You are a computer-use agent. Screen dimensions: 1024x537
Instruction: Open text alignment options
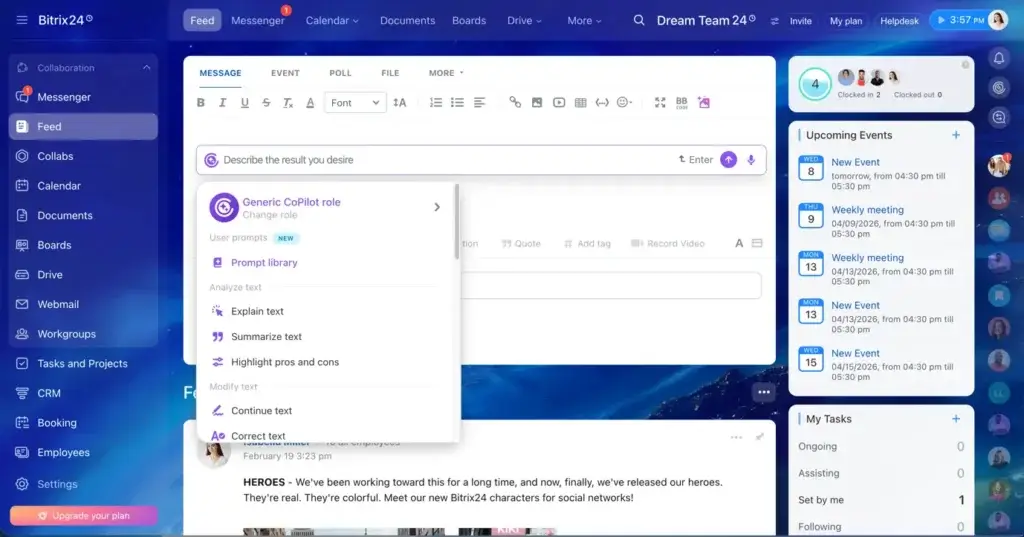479,103
